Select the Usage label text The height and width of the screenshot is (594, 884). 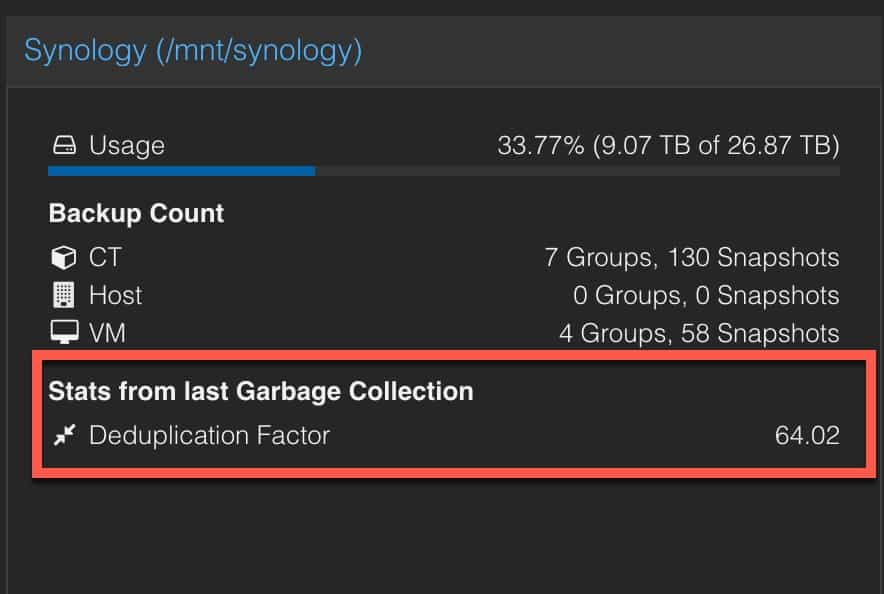point(127,145)
